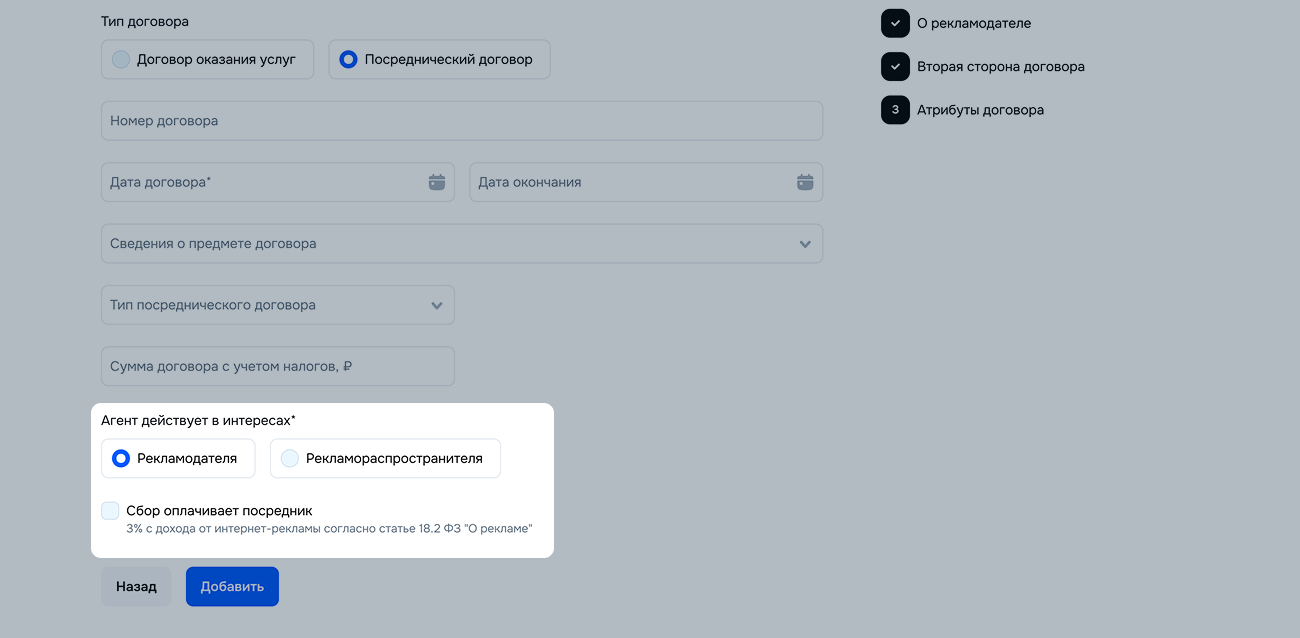The height and width of the screenshot is (638, 1300).
Task: Go to О рекламодателе step
Action: (x=973, y=23)
